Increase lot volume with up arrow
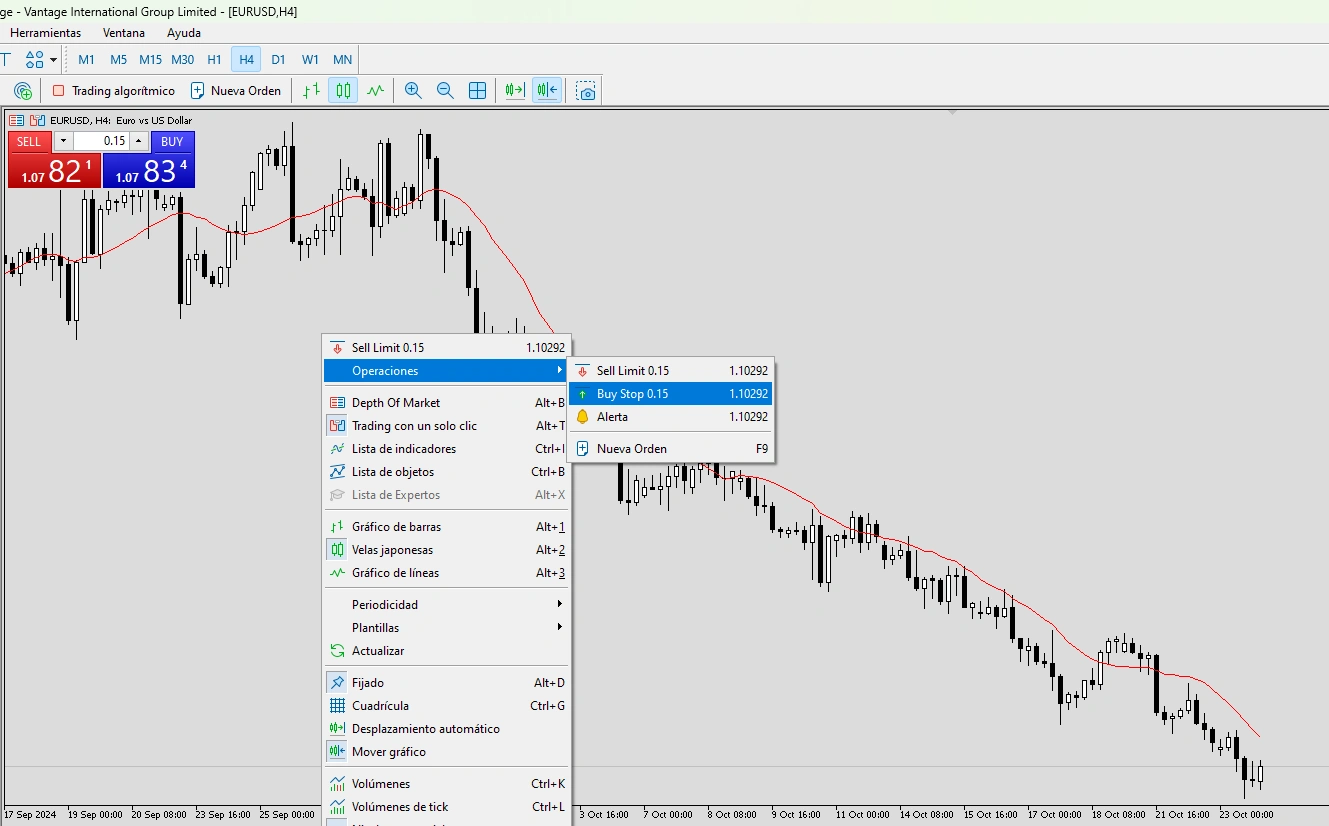This screenshot has height=826, width=1329. coord(138,142)
